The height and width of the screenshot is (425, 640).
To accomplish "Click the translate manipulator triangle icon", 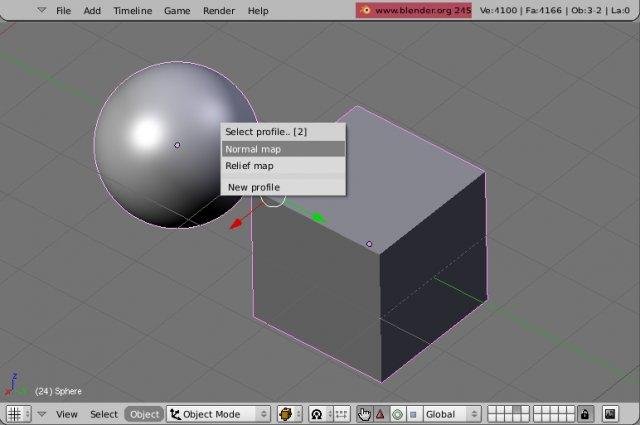I will [380, 414].
